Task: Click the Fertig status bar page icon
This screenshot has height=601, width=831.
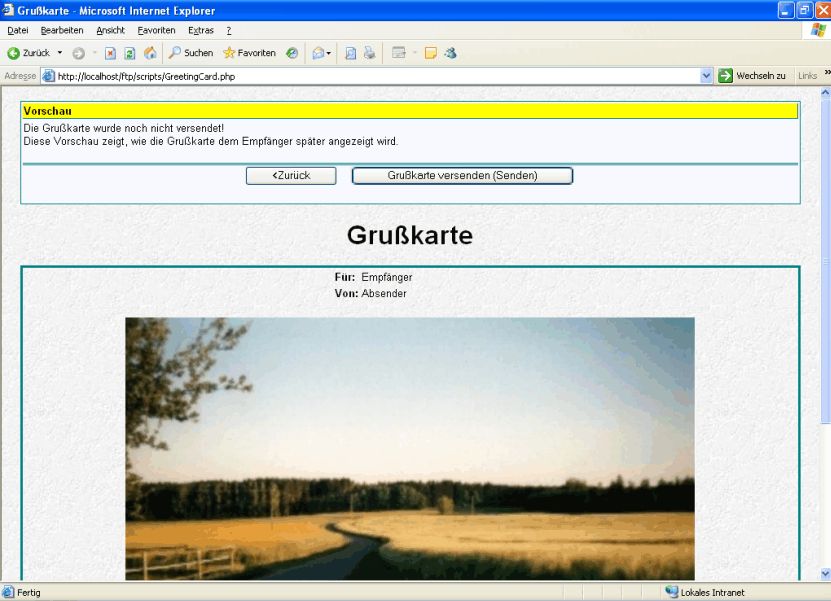Action: pyautogui.click(x=8, y=593)
